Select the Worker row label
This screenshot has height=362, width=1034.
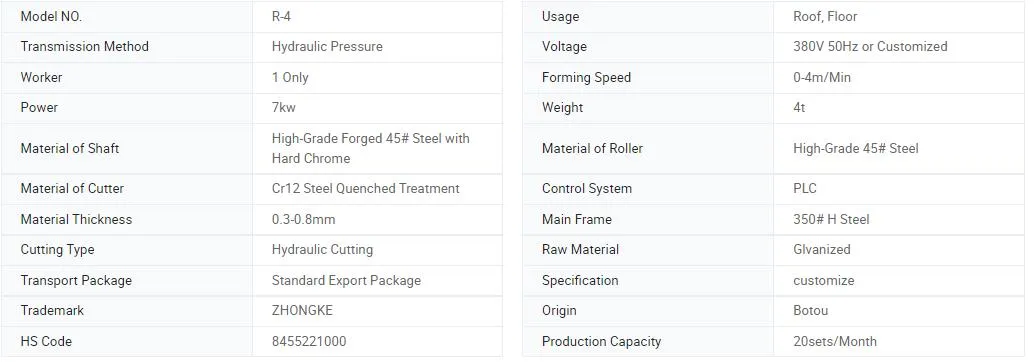[42, 77]
